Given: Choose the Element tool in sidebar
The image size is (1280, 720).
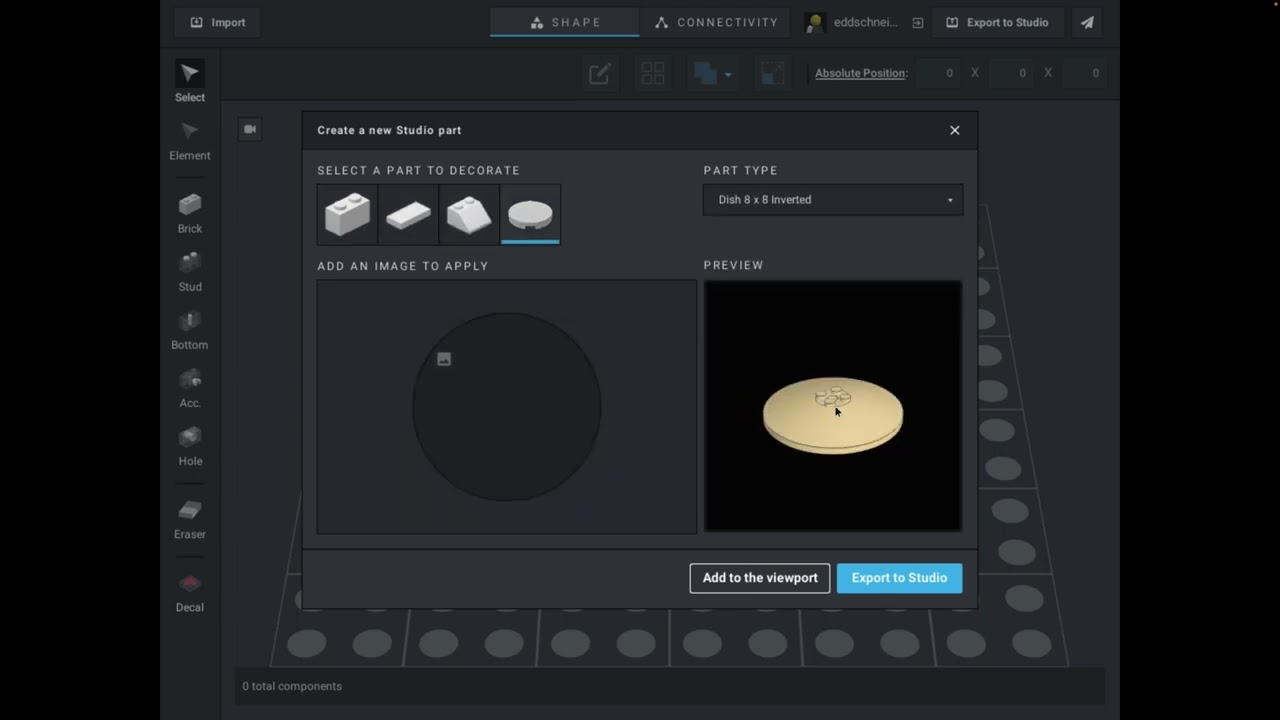Looking at the screenshot, I should click(x=189, y=141).
